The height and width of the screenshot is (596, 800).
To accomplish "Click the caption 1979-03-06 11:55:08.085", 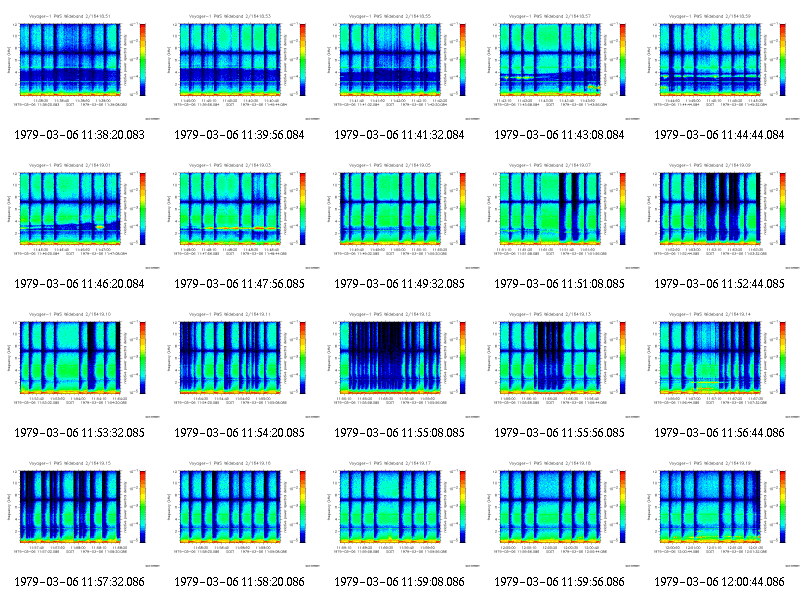I will pyautogui.click(x=399, y=433).
